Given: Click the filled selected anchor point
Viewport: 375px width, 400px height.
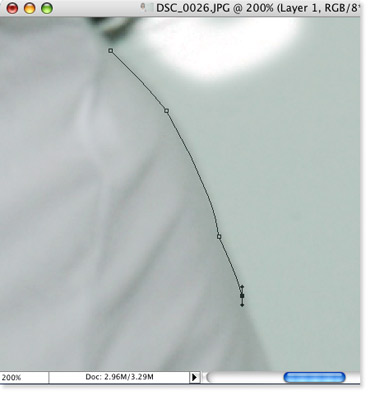Looking at the screenshot, I should point(242,296).
